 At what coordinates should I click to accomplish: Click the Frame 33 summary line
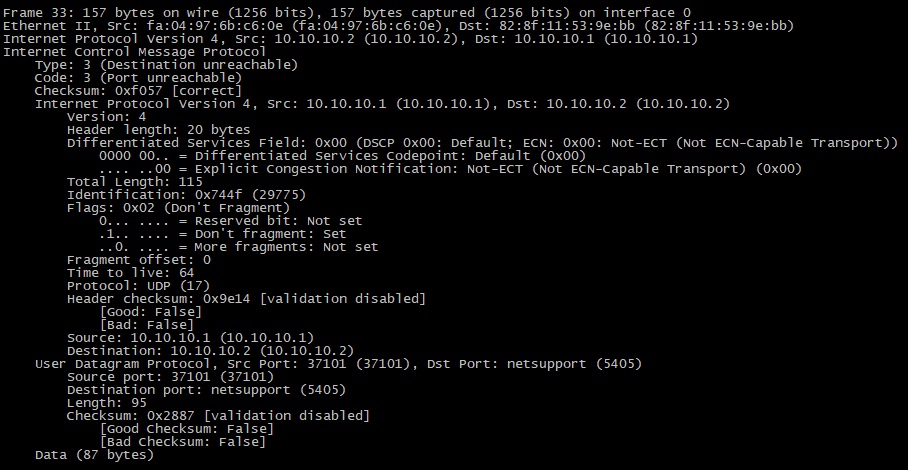[x=346, y=12]
